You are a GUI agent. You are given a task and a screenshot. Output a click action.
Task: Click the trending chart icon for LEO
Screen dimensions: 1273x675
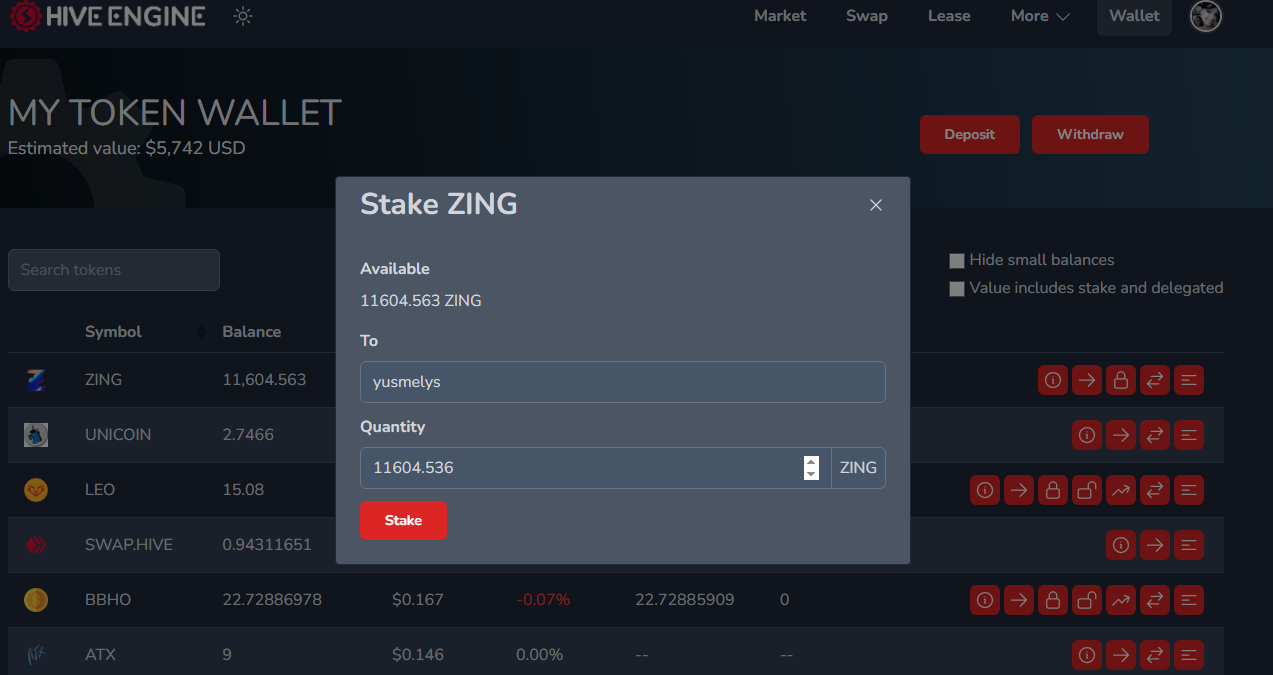(x=1121, y=490)
